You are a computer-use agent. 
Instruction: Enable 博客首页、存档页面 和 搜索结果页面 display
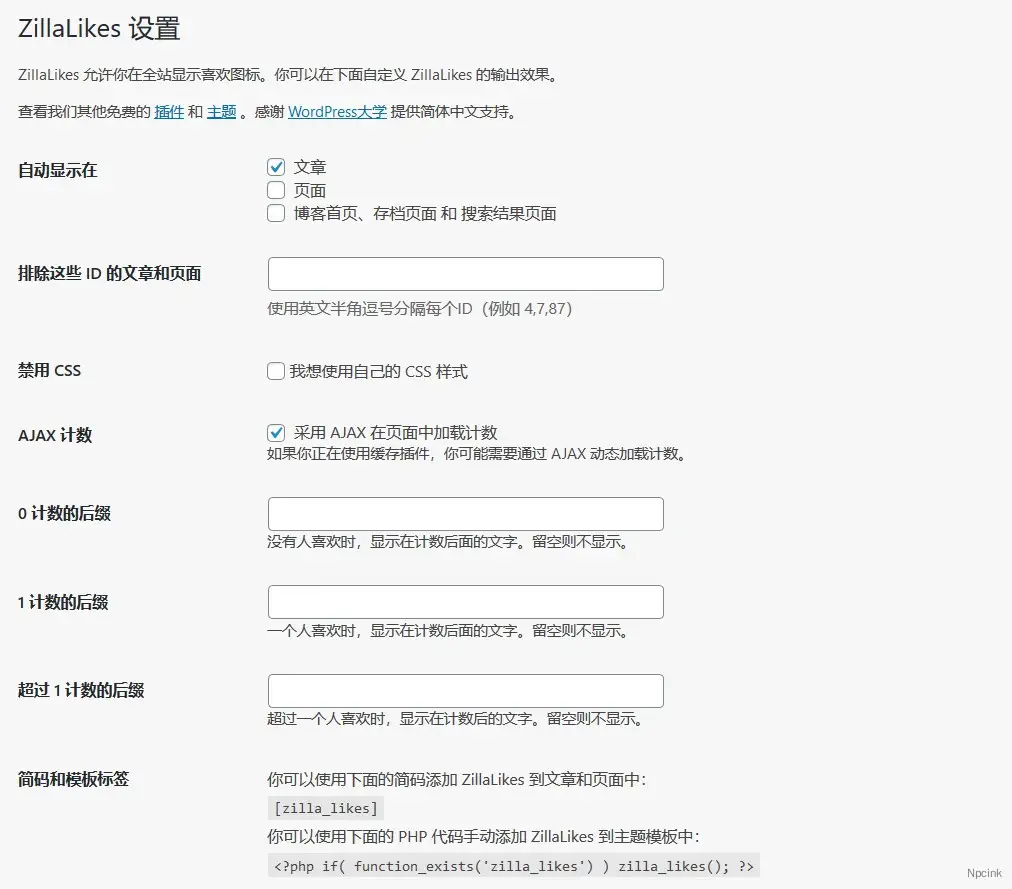[275, 213]
